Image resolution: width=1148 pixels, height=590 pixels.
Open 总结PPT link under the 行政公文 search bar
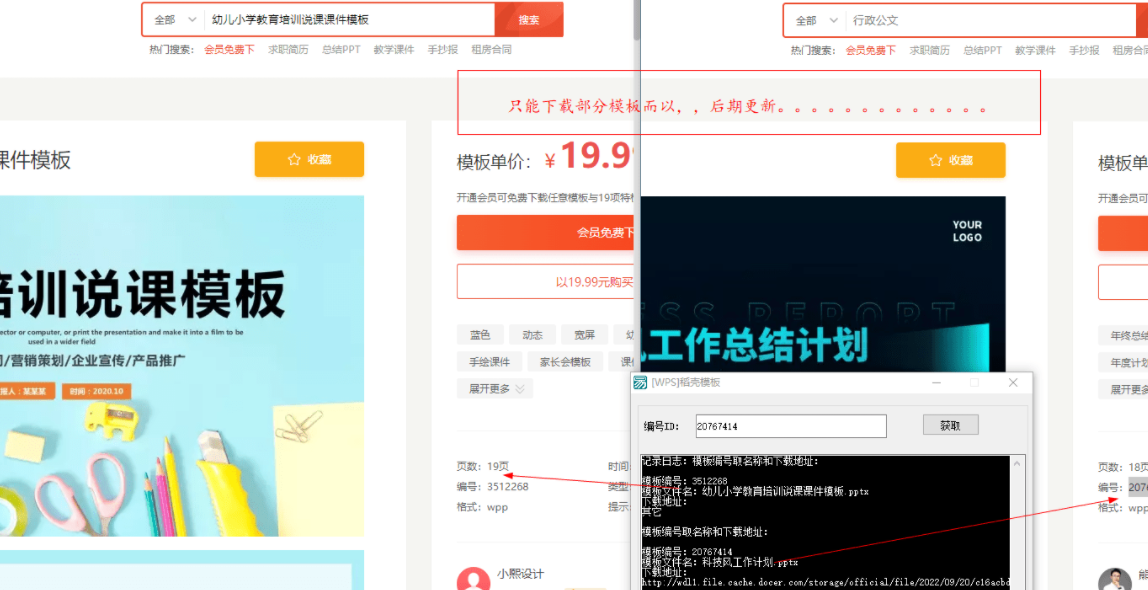click(983, 51)
